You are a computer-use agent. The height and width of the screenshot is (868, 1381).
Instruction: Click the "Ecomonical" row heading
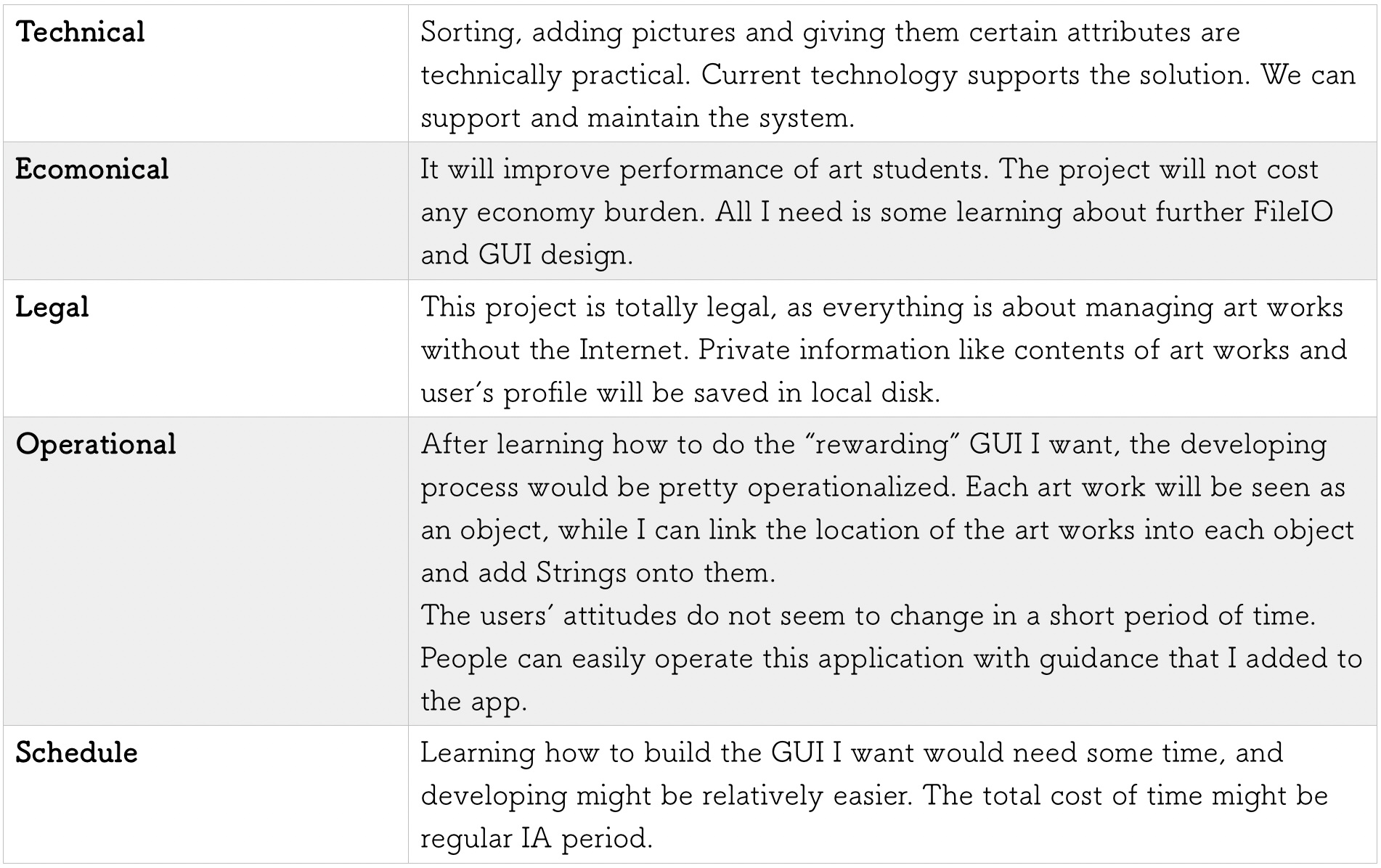pyautogui.click(x=92, y=170)
